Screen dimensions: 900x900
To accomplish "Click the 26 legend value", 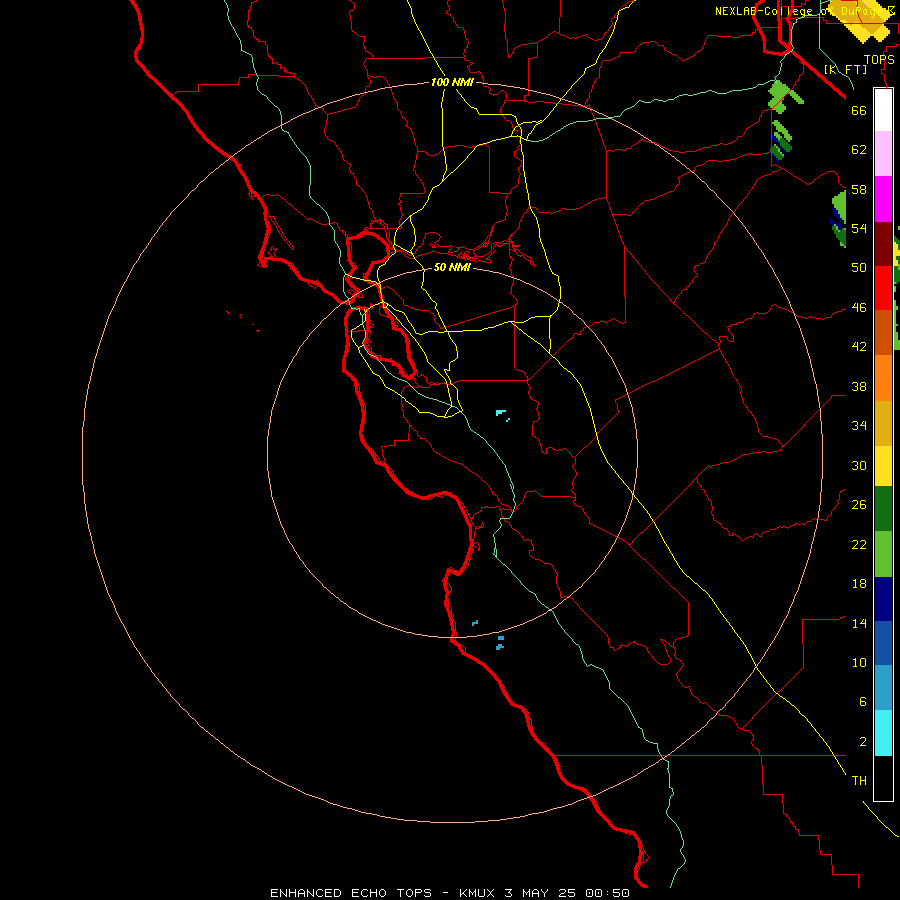I will 859,505.
